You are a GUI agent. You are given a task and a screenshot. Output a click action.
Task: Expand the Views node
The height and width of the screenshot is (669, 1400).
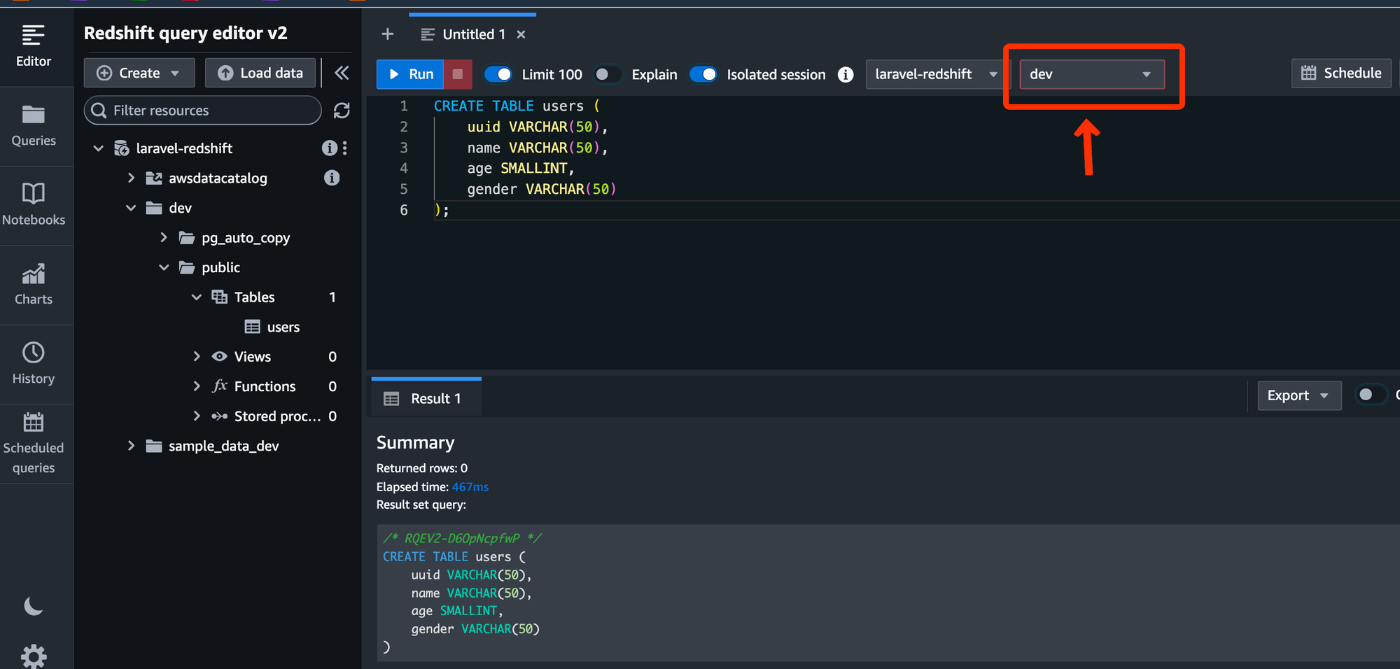point(197,357)
